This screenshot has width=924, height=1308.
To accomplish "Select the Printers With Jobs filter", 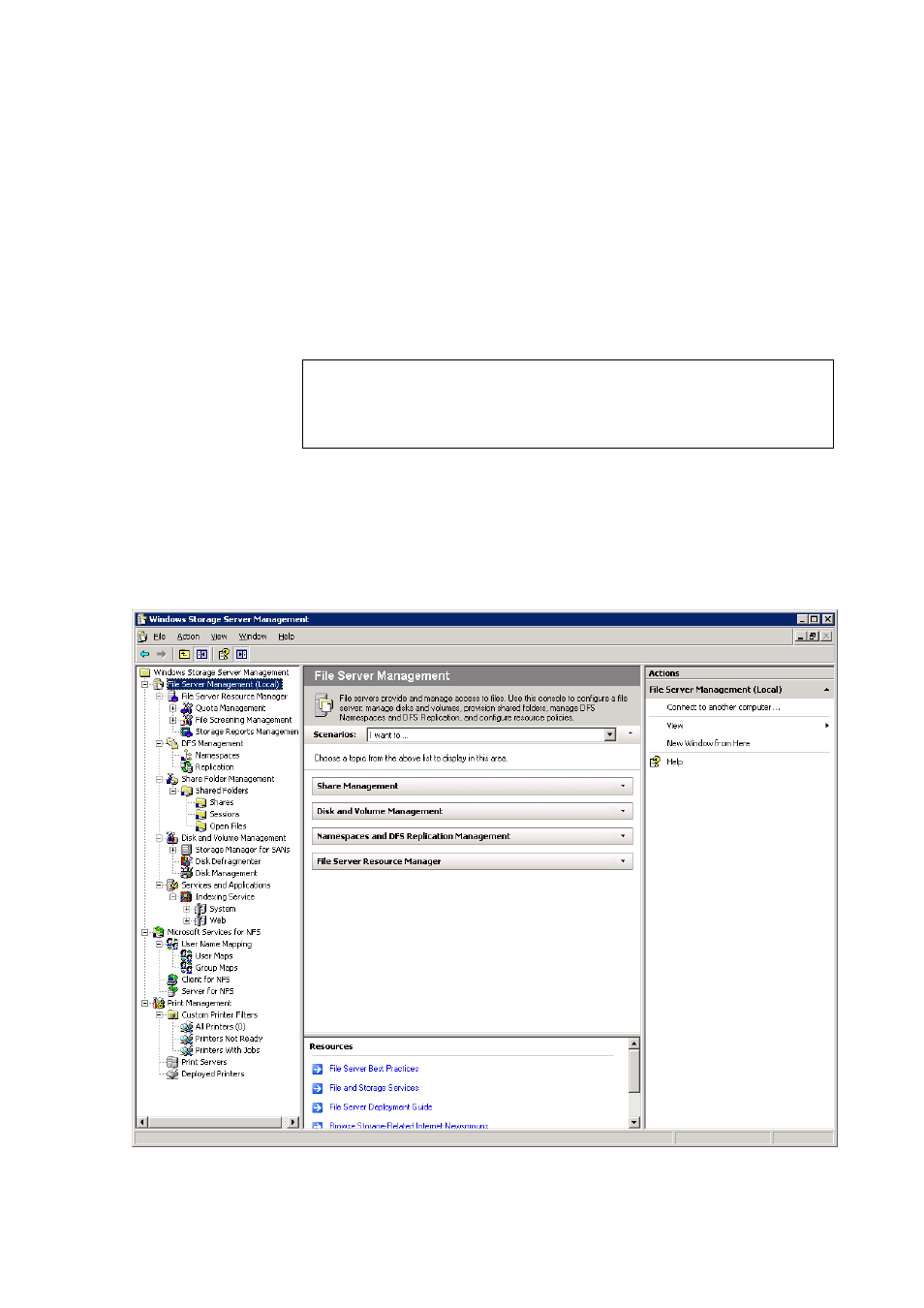I will (x=228, y=1050).
